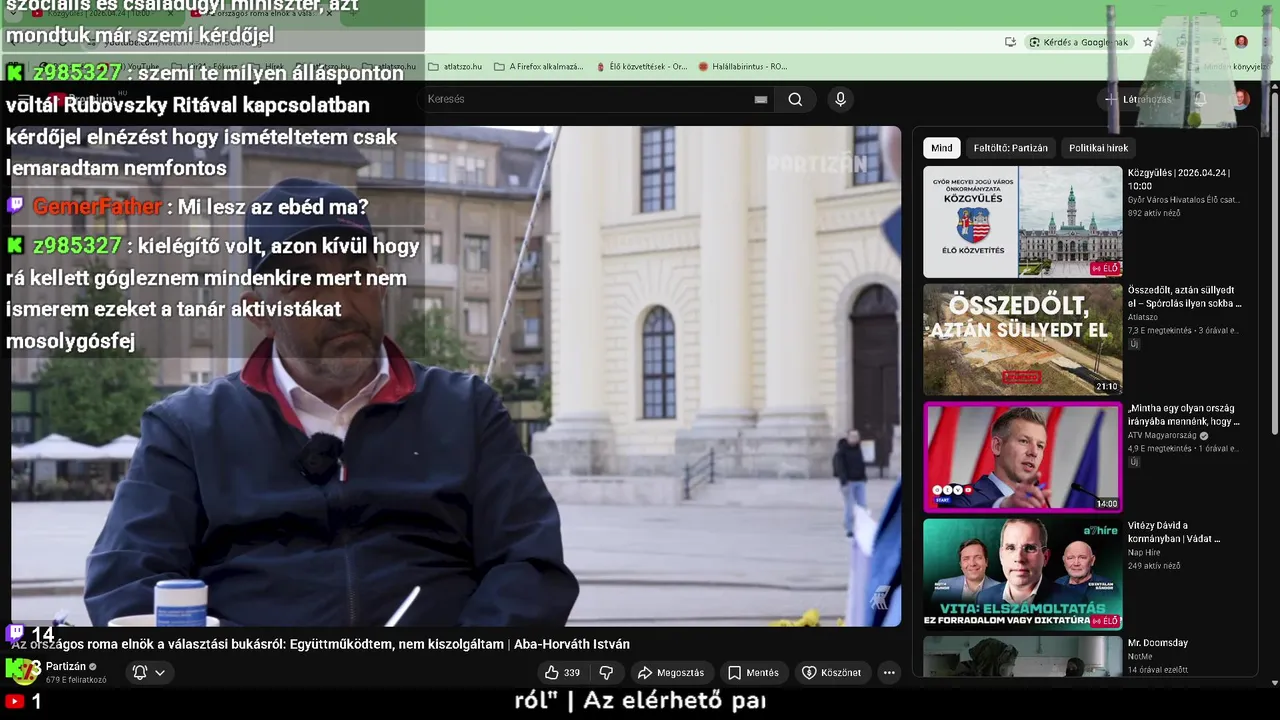This screenshot has height=720, width=1280.
Task: Click the Köszönet thanks button
Action: [831, 673]
